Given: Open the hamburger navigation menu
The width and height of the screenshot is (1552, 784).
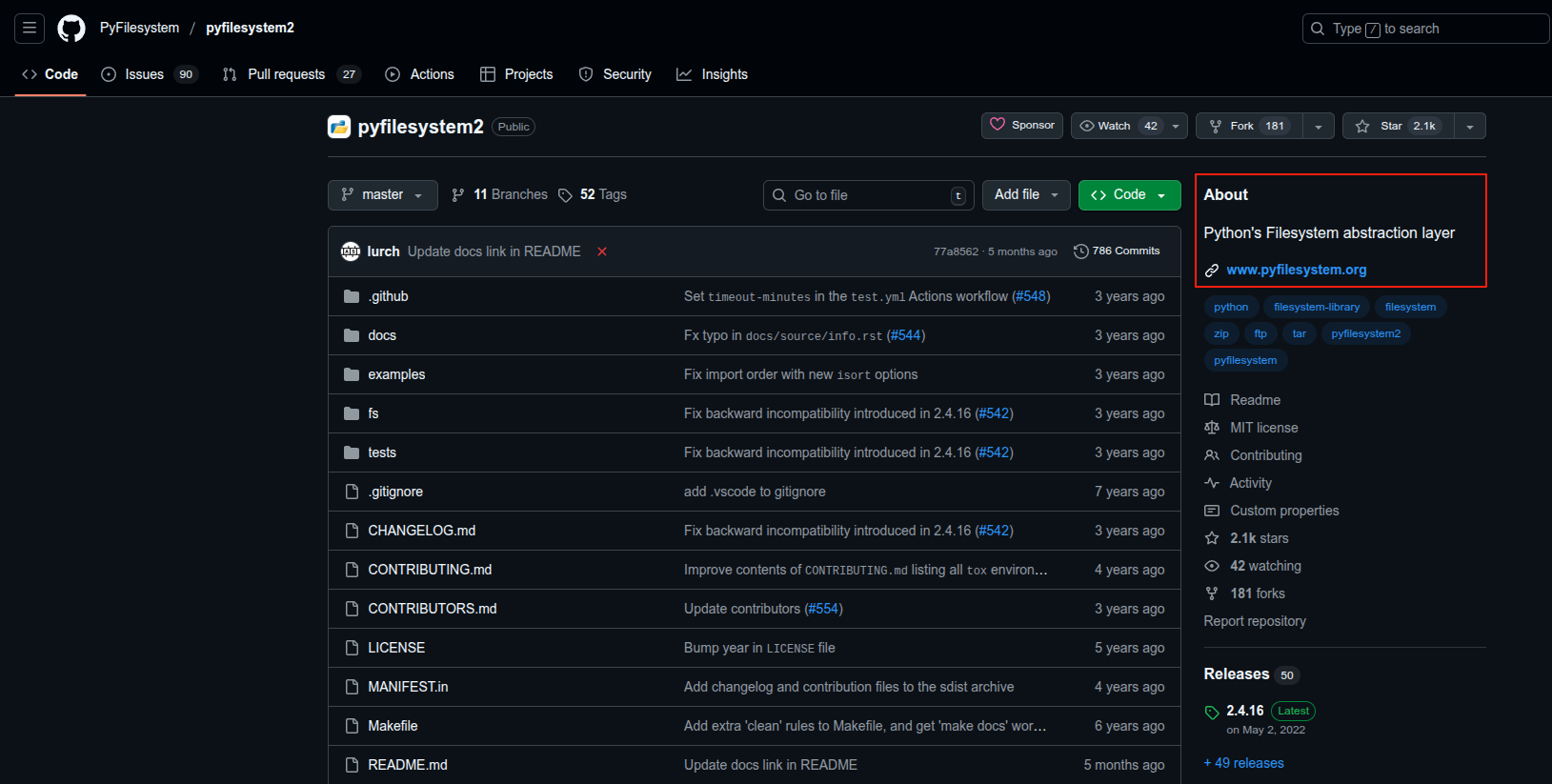Looking at the screenshot, I should 30,29.
